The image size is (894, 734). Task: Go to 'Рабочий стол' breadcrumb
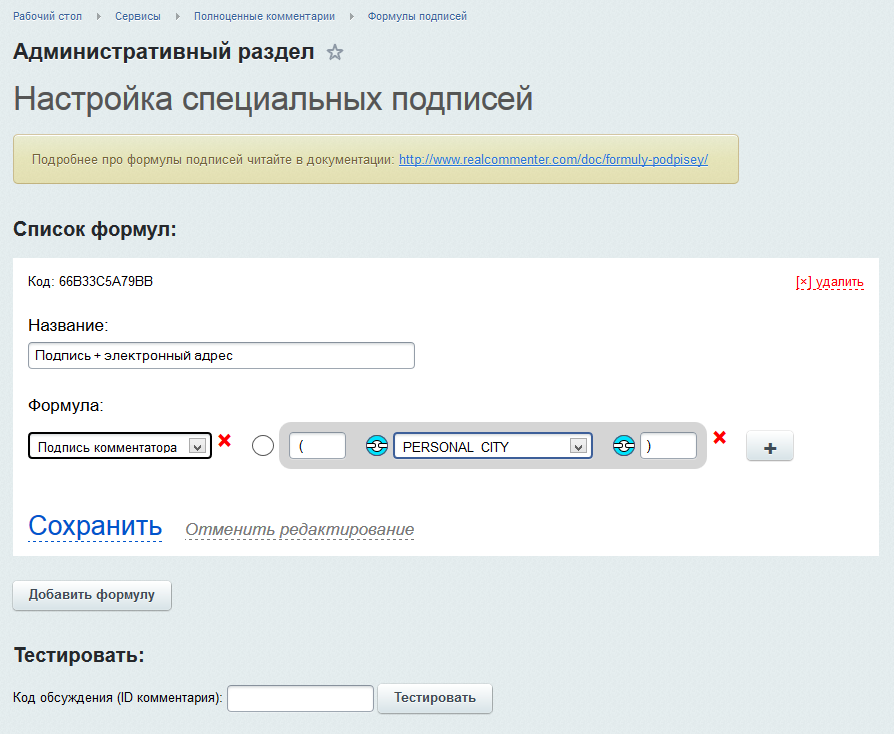47,16
